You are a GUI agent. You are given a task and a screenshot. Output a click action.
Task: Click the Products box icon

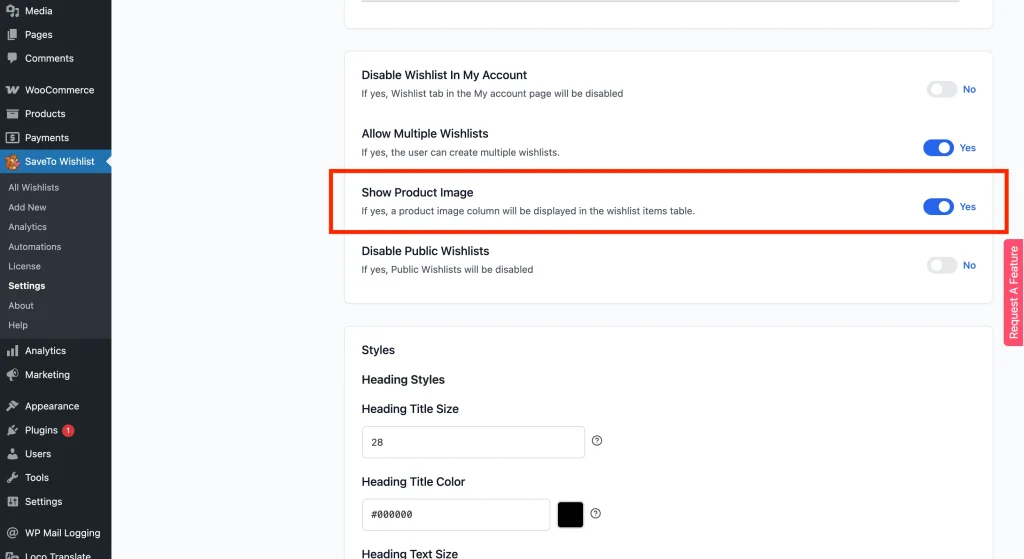point(12,114)
